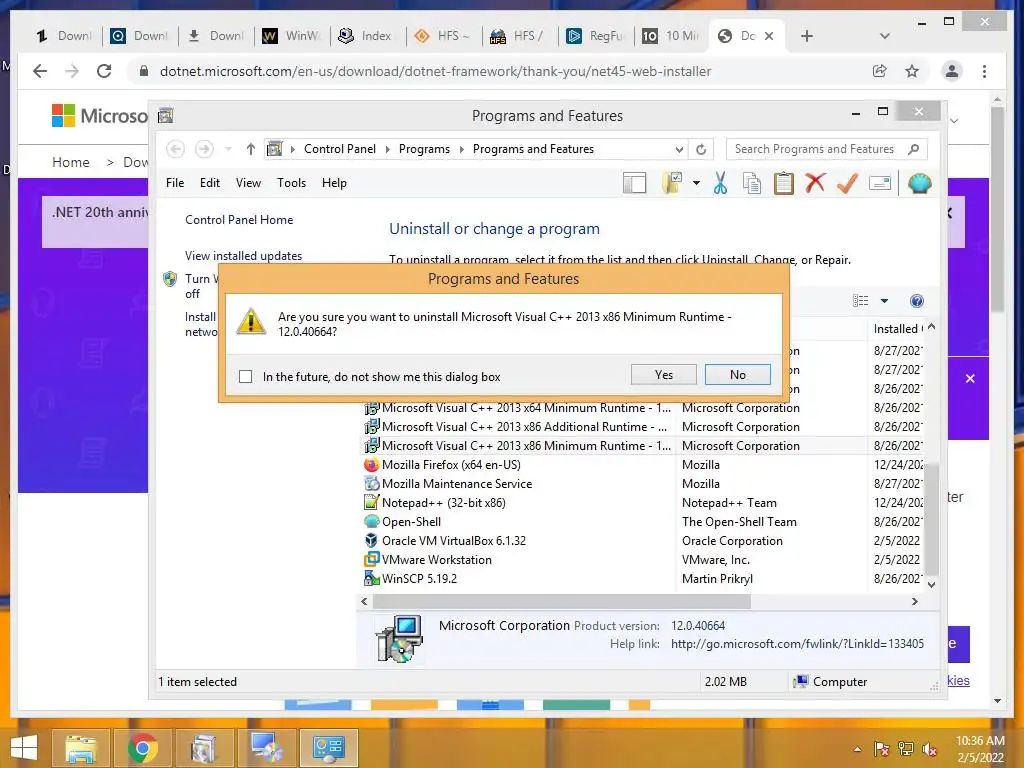Click Chrome icon on taskbar
The height and width of the screenshot is (768, 1024).
142,748
